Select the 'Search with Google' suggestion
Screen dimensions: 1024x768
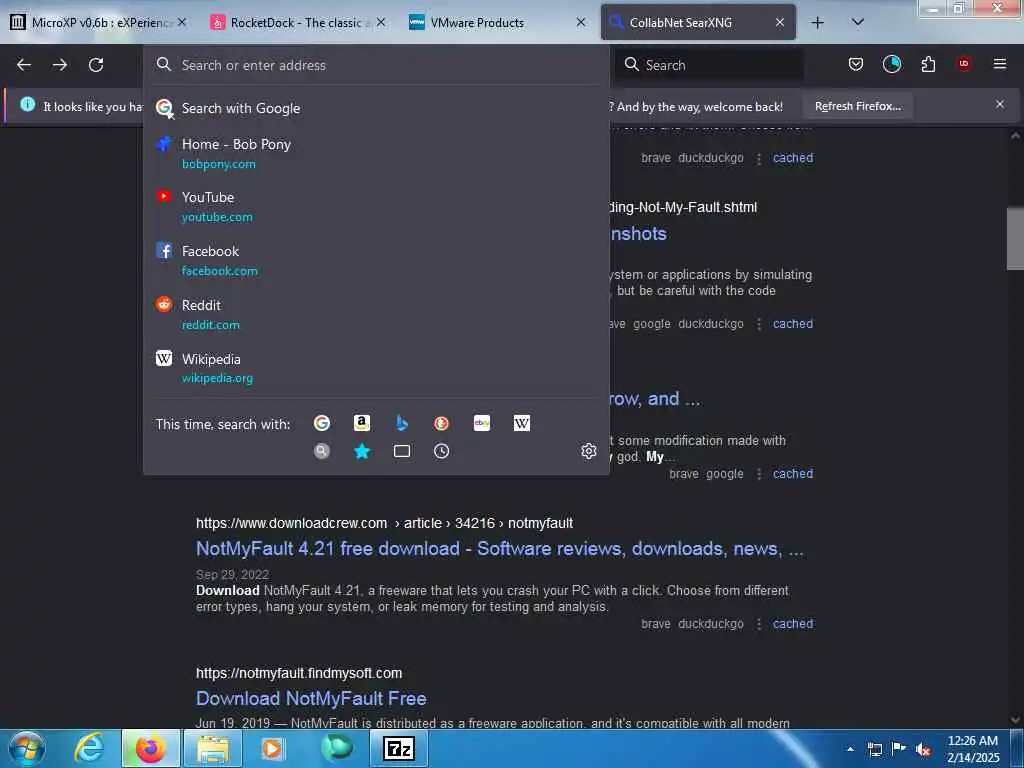(x=376, y=108)
